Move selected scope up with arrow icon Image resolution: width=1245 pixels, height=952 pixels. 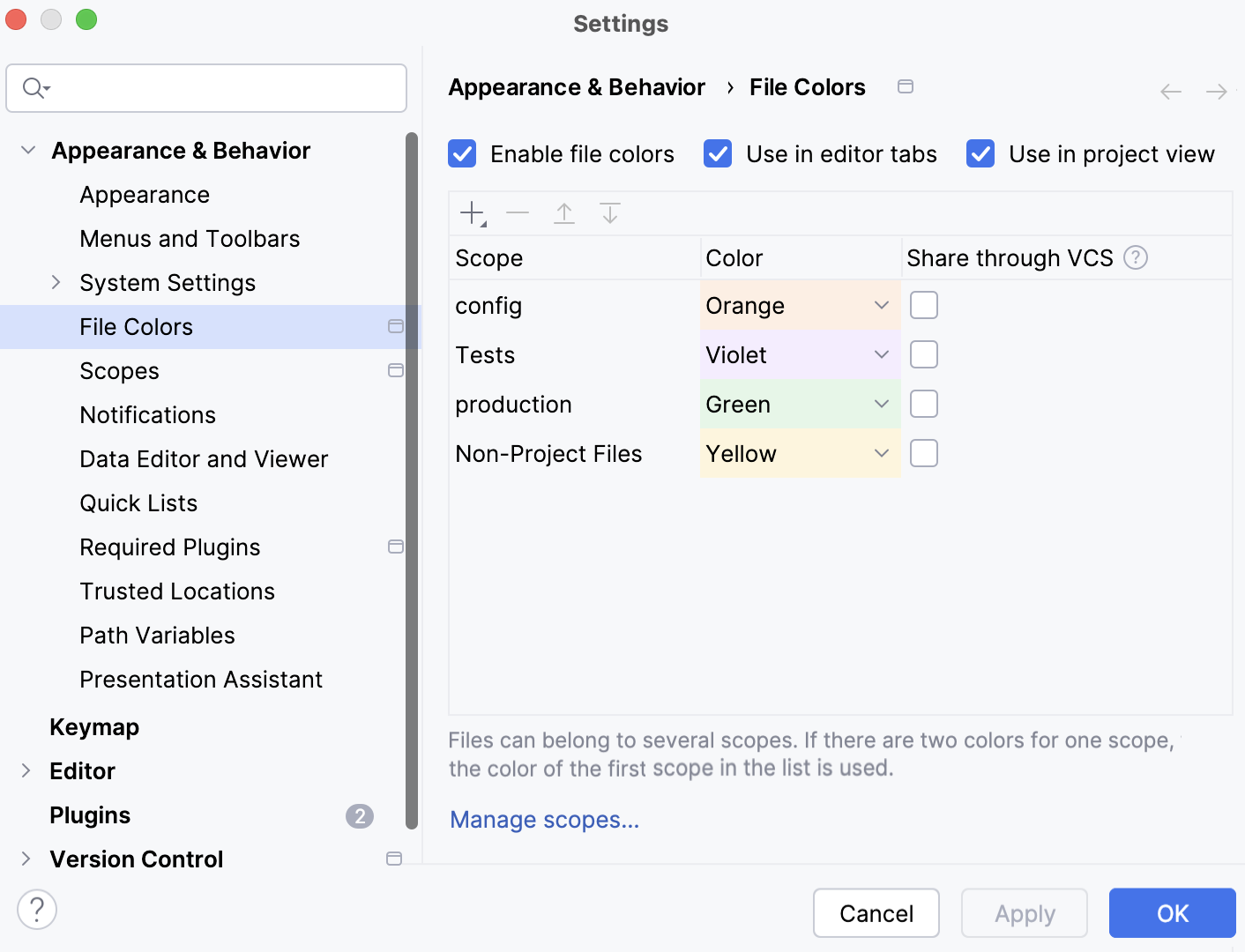(564, 213)
